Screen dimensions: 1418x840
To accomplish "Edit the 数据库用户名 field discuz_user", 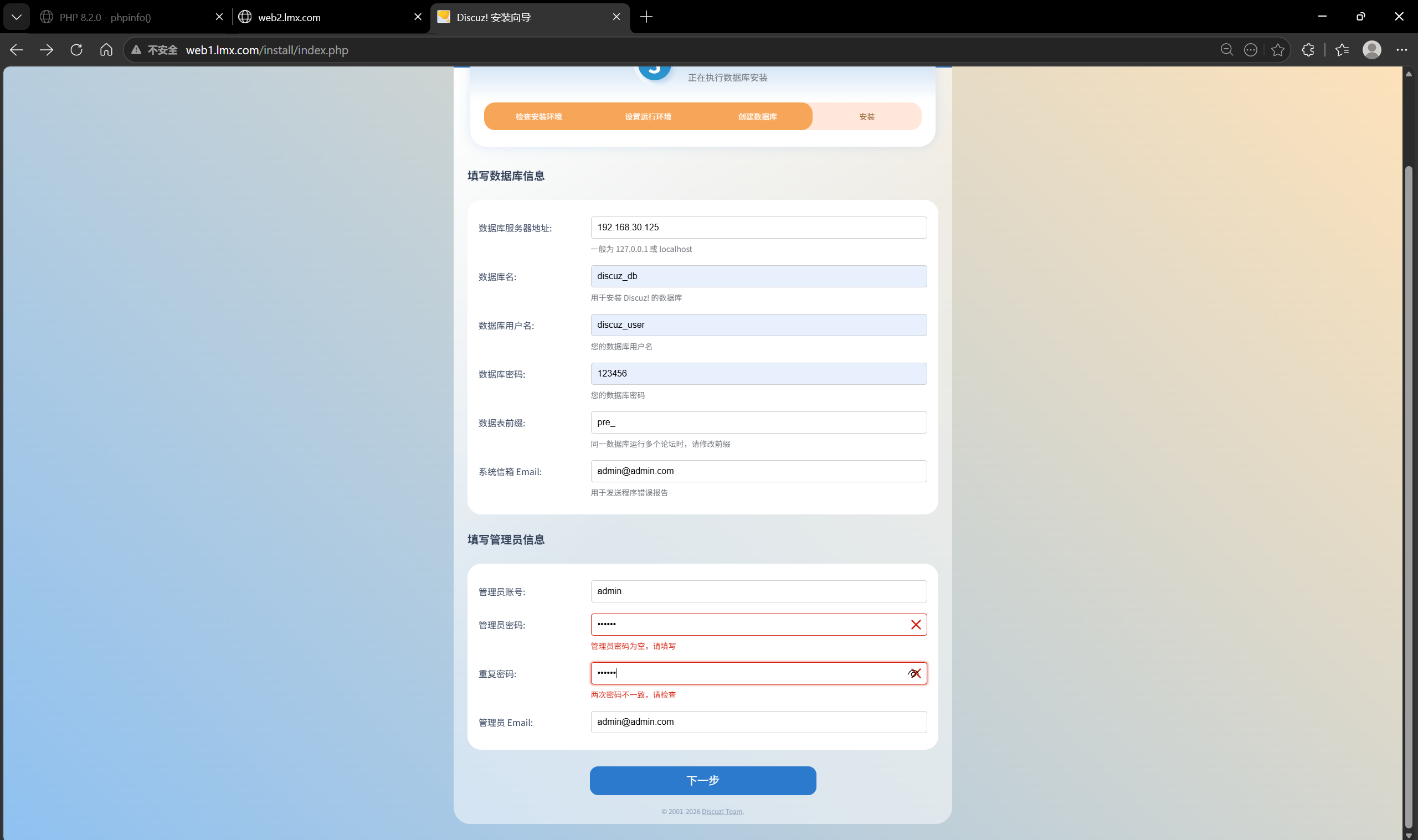I will pos(758,325).
